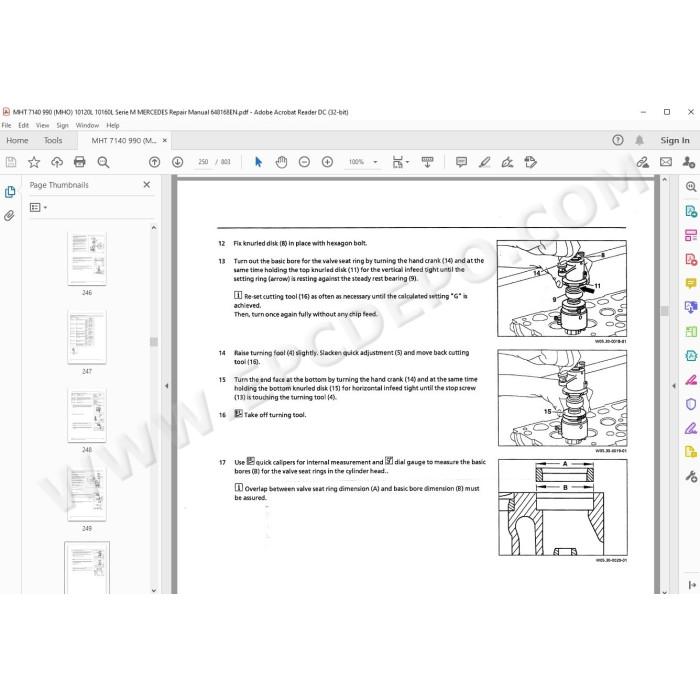Click the upload to cloud icon
The image size is (700, 700).
click(x=57, y=162)
